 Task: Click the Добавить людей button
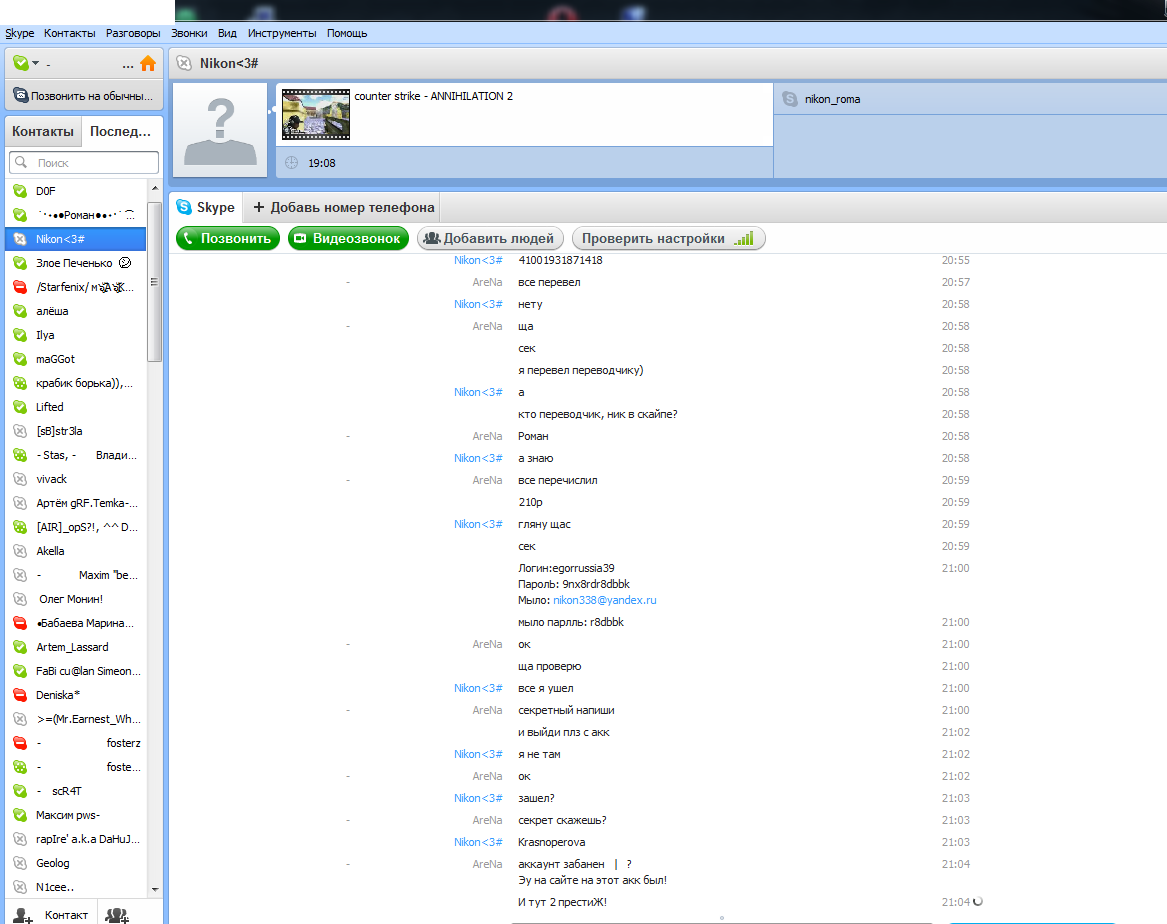489,238
